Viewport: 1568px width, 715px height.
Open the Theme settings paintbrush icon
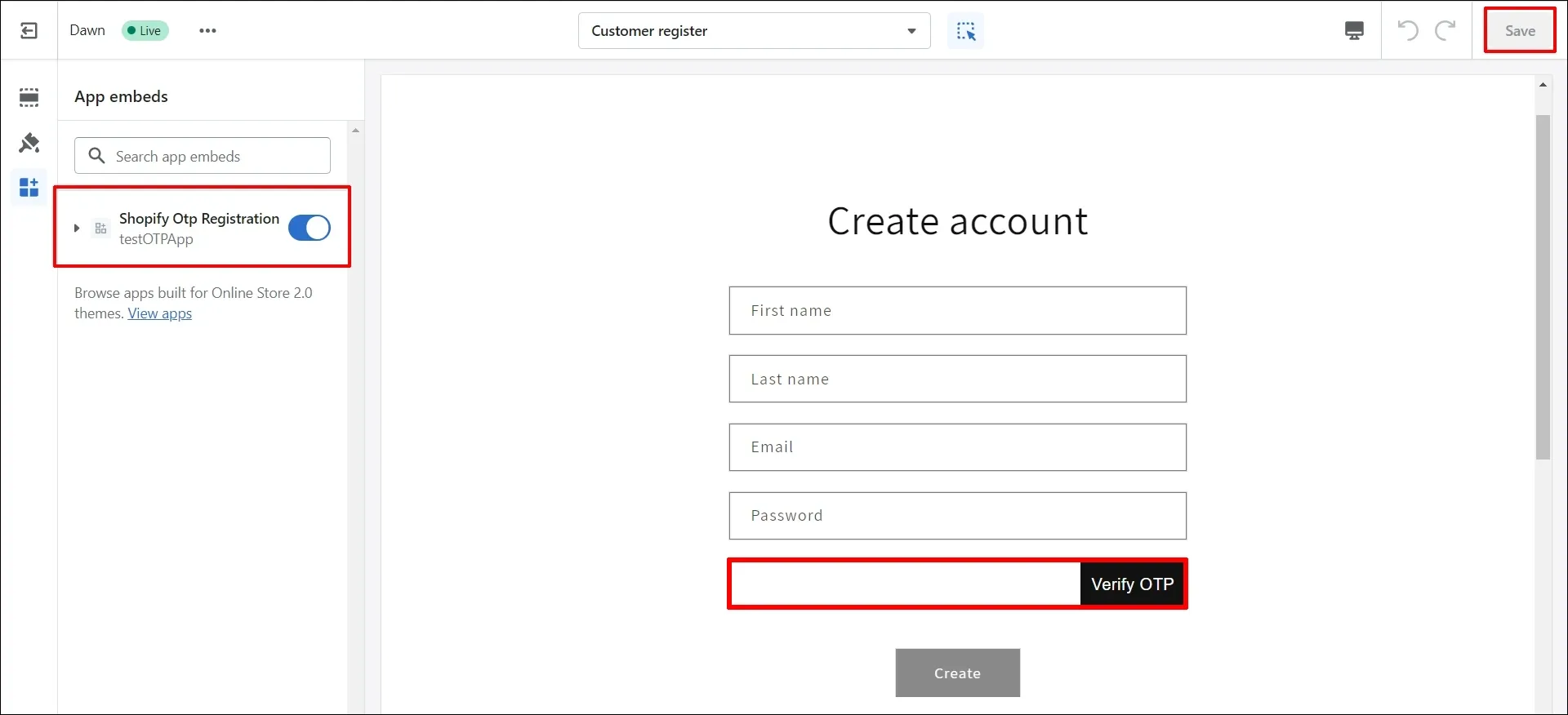click(x=29, y=143)
